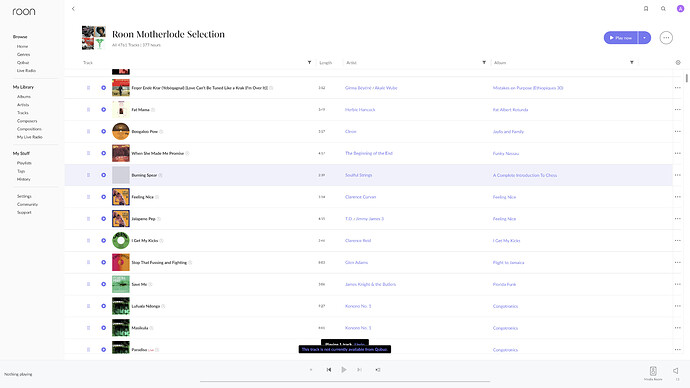Screen dimensions: 690x388
Task: Click the Boogaloo Pow cover thumbnail
Action: pyautogui.click(x=121, y=131)
